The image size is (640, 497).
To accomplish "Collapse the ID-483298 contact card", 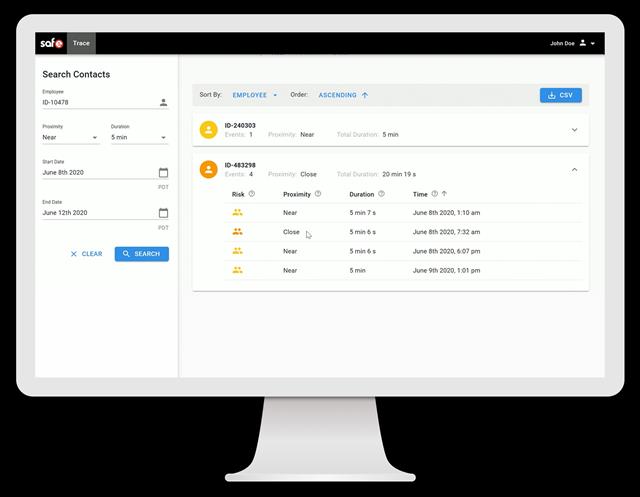I will 574,169.
